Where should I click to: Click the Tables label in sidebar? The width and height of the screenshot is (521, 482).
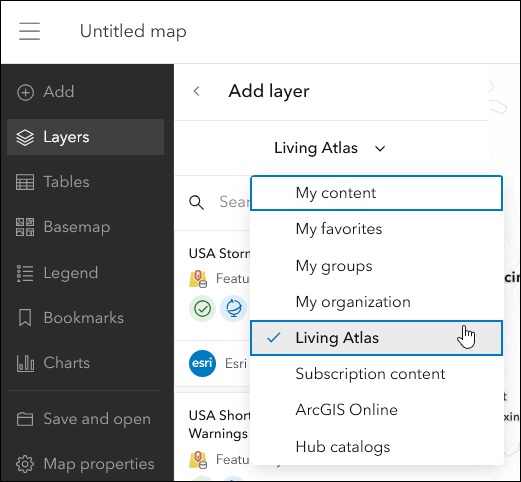point(66,182)
